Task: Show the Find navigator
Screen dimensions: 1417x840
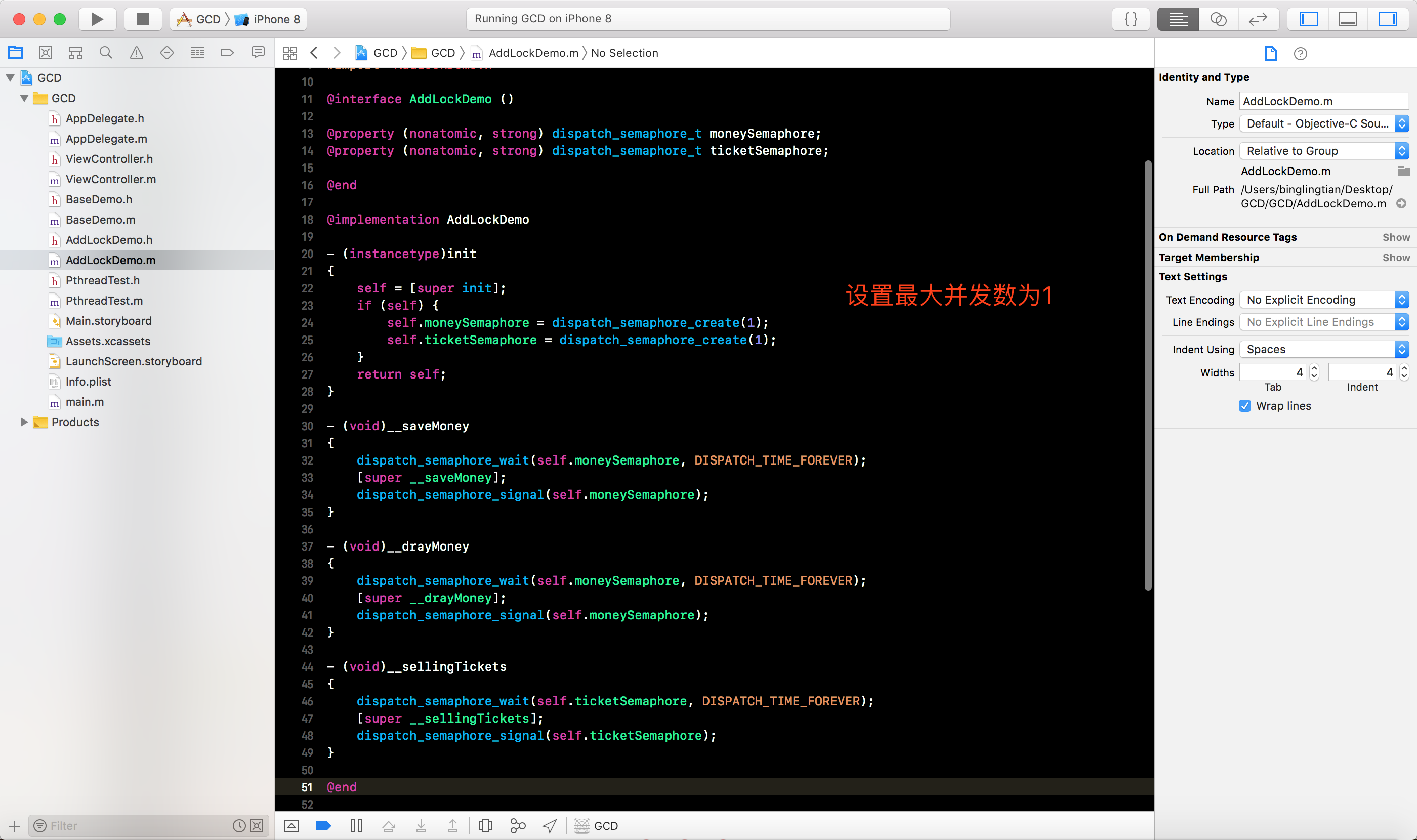Action: pos(106,53)
